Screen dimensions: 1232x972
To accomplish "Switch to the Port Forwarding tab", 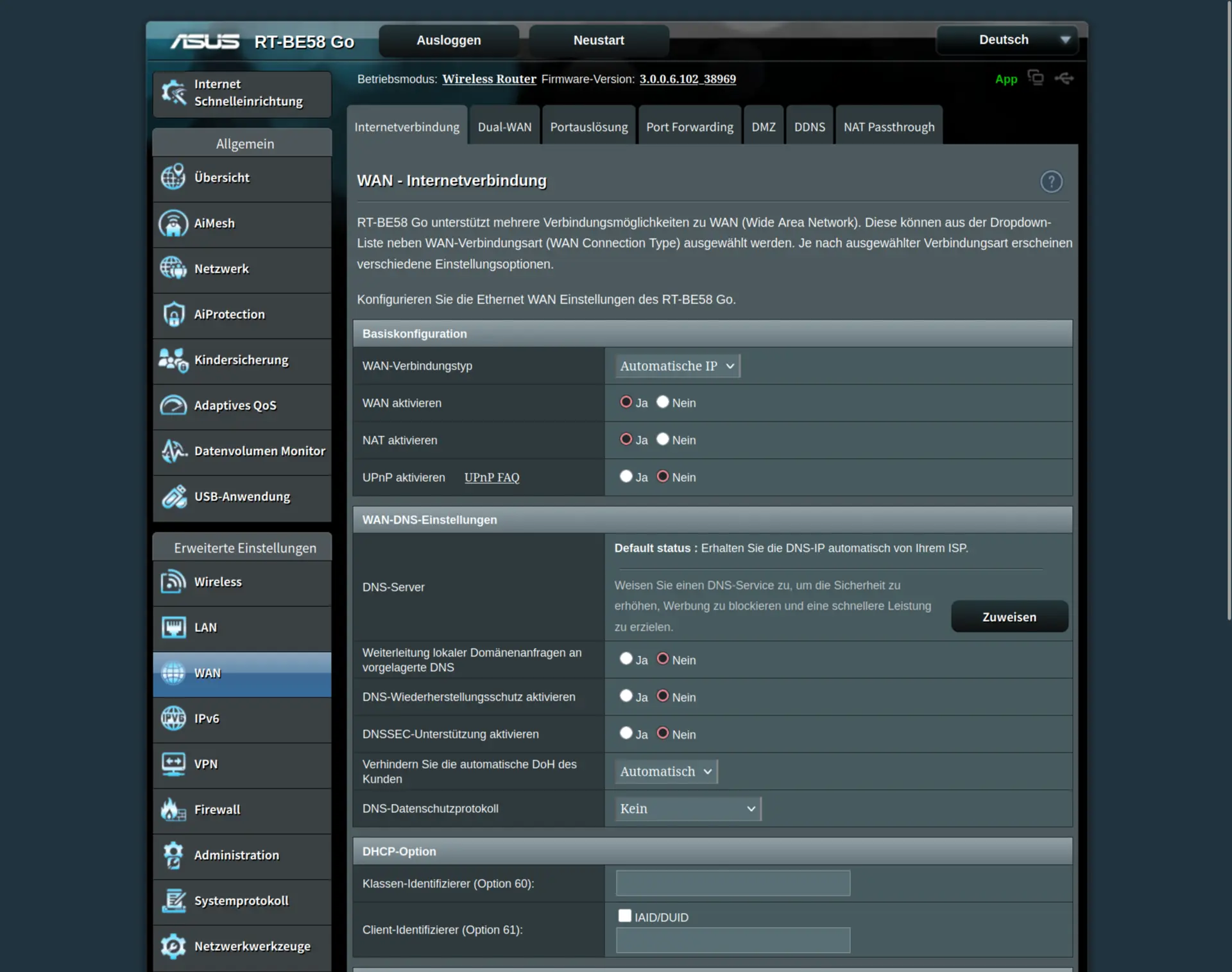I will (689, 127).
